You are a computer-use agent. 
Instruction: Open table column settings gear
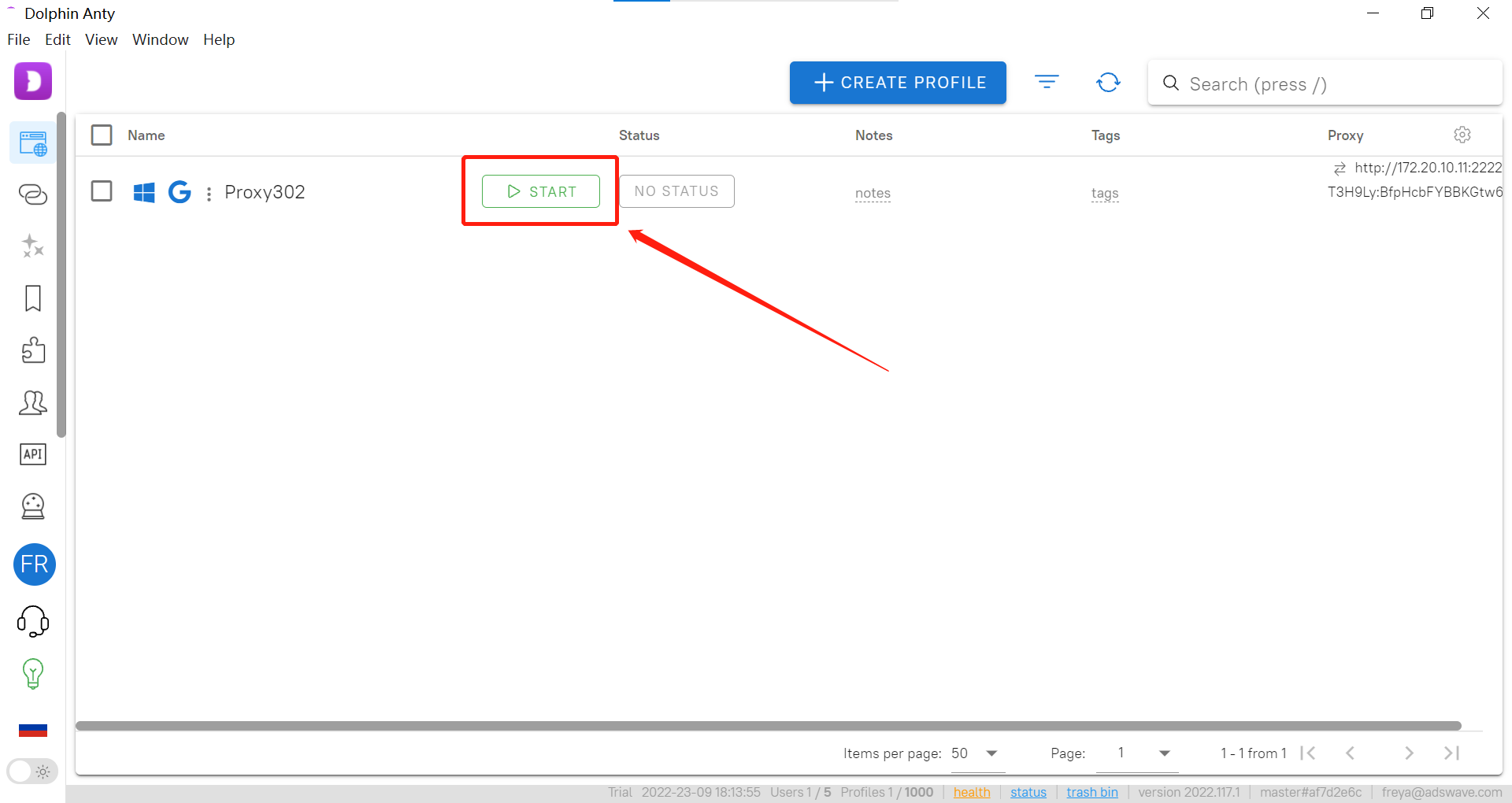pyautogui.click(x=1462, y=135)
